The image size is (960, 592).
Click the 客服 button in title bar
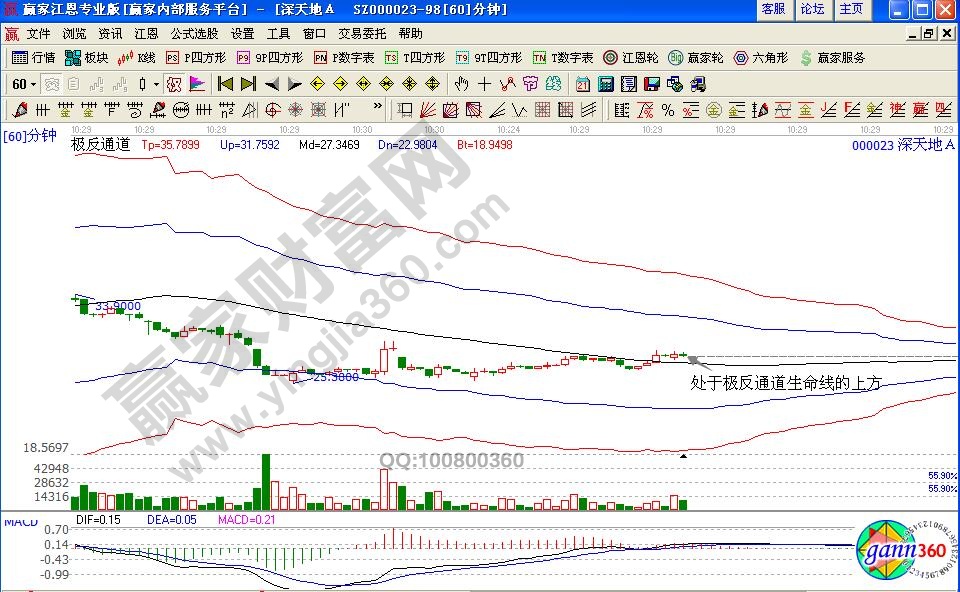tap(772, 9)
